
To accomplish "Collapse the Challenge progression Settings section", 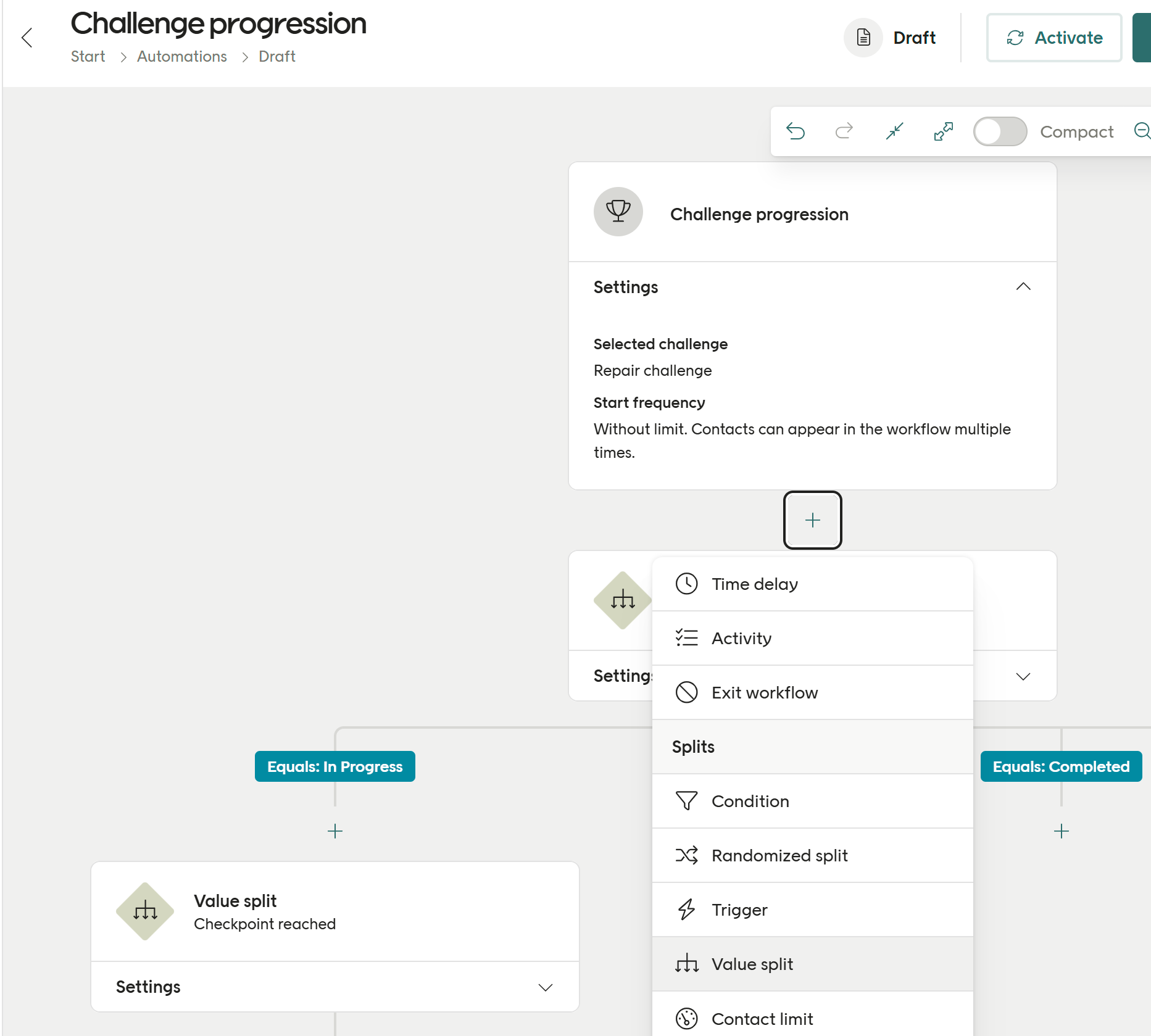I will [x=1023, y=287].
